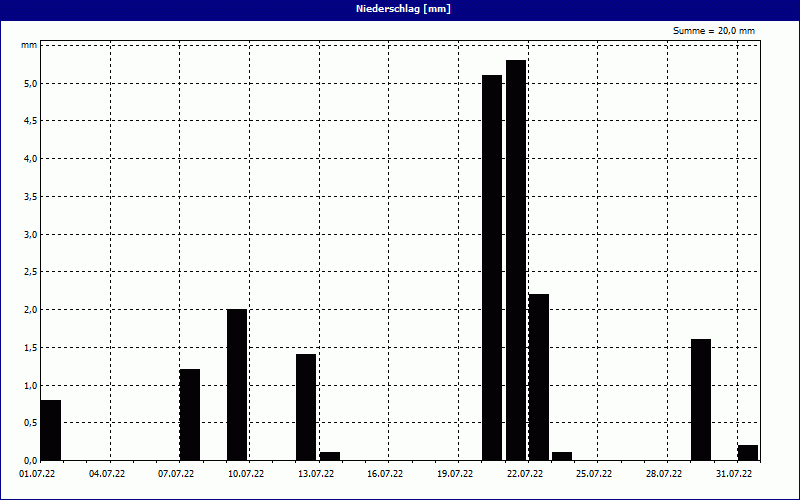This screenshot has width=800, height=500.
Task: Click the 19.07.22 x-axis date label
Action: (454, 474)
